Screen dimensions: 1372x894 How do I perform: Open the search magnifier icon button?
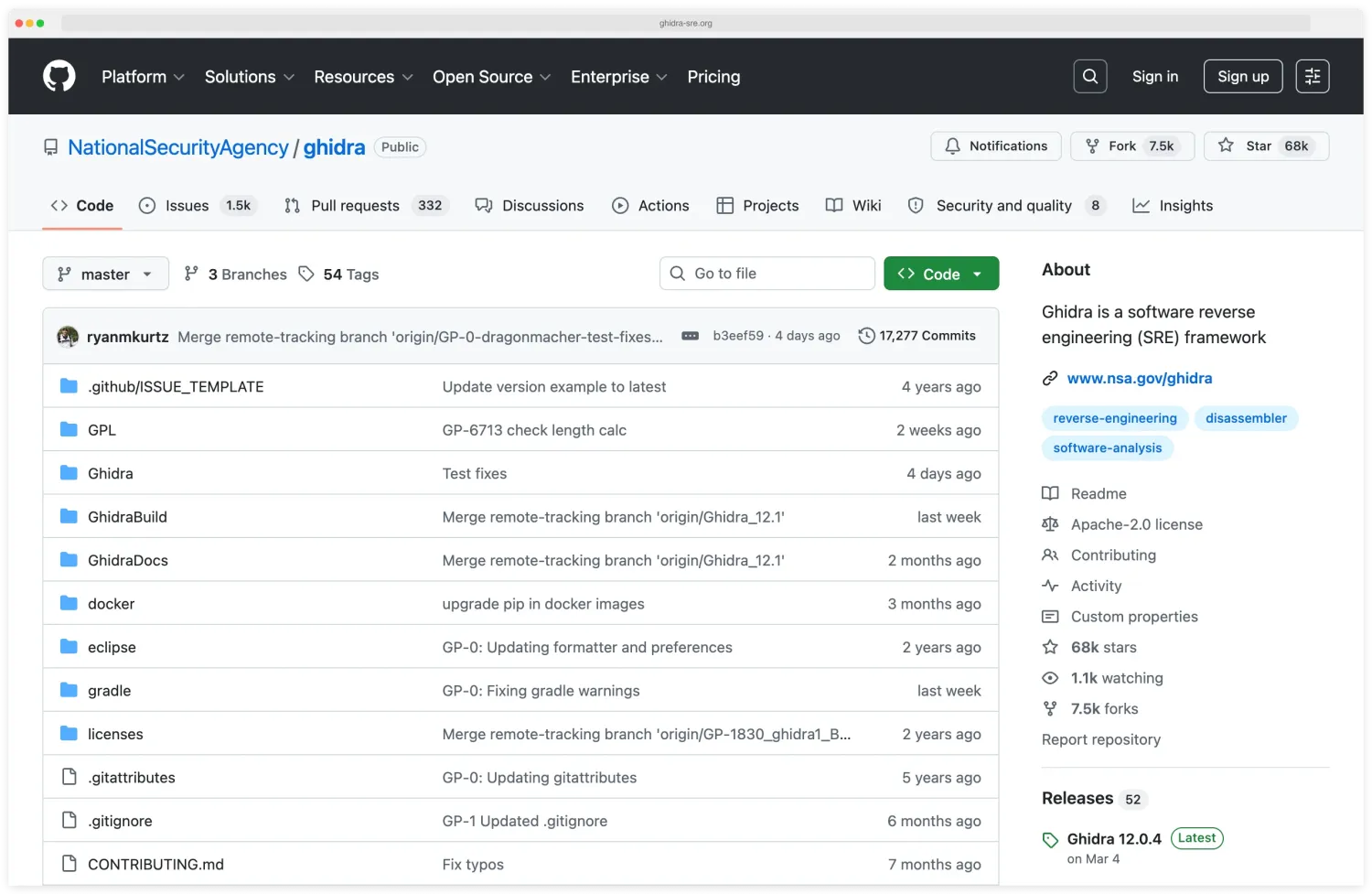[x=1089, y=76]
